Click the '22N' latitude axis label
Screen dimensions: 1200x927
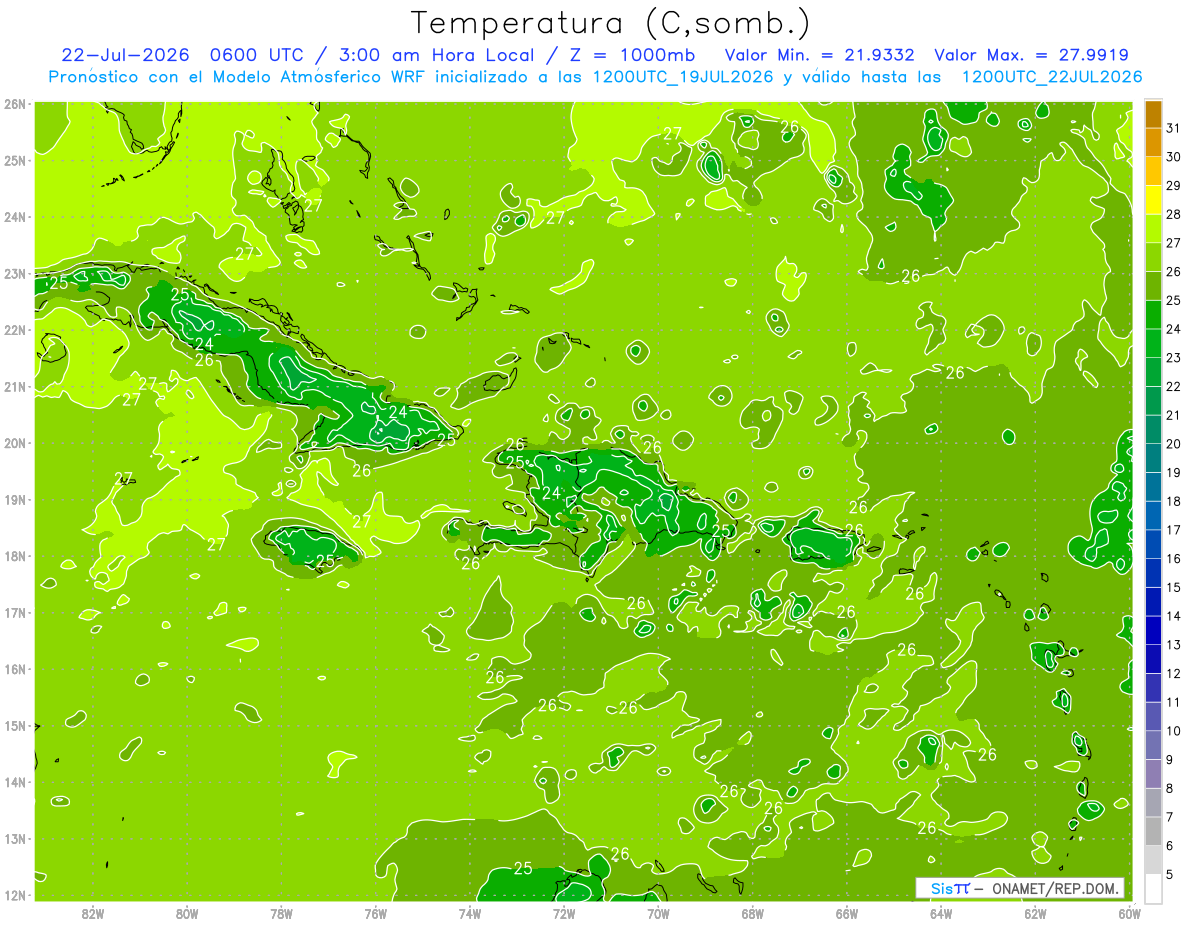pos(15,330)
